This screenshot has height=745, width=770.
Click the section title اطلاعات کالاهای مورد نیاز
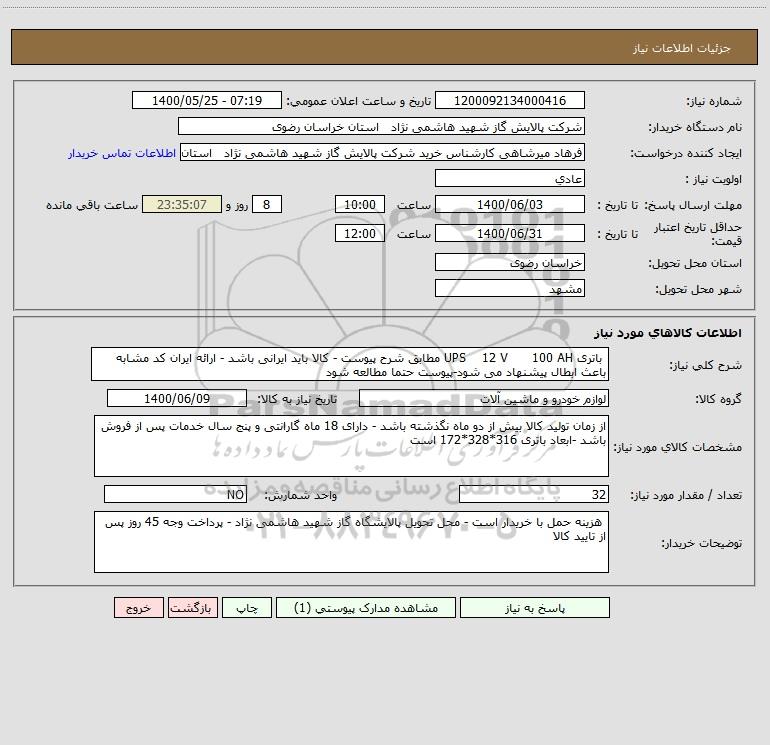[668, 333]
